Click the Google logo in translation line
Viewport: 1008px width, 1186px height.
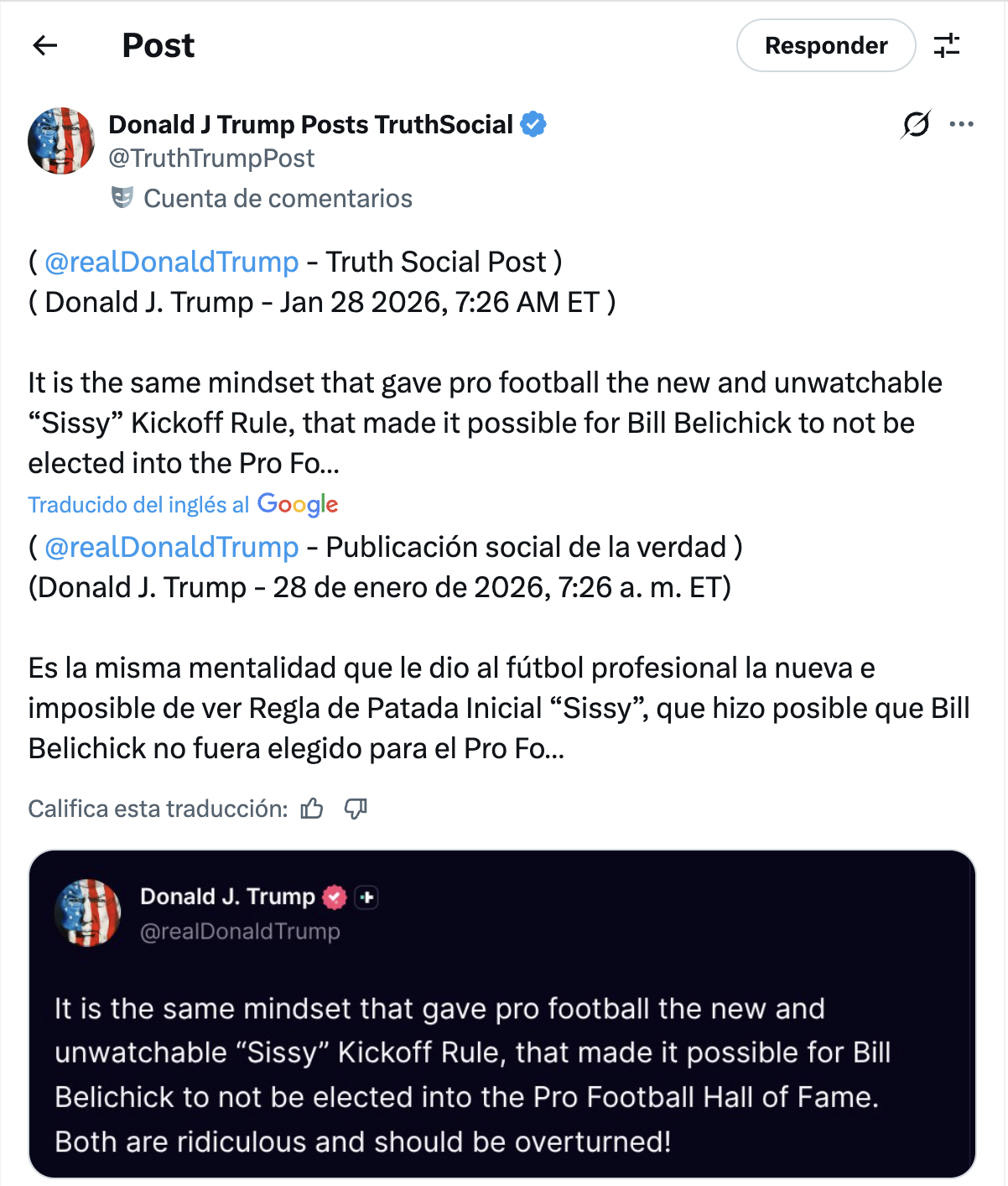298,504
